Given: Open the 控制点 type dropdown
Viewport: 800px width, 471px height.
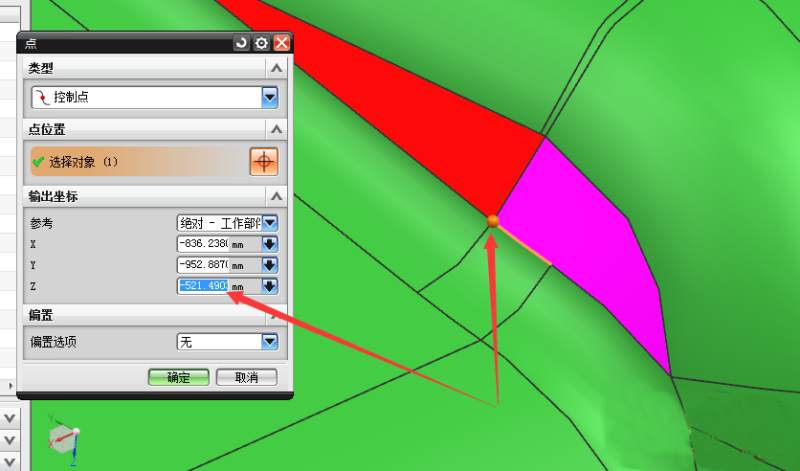Looking at the screenshot, I should click(x=269, y=98).
